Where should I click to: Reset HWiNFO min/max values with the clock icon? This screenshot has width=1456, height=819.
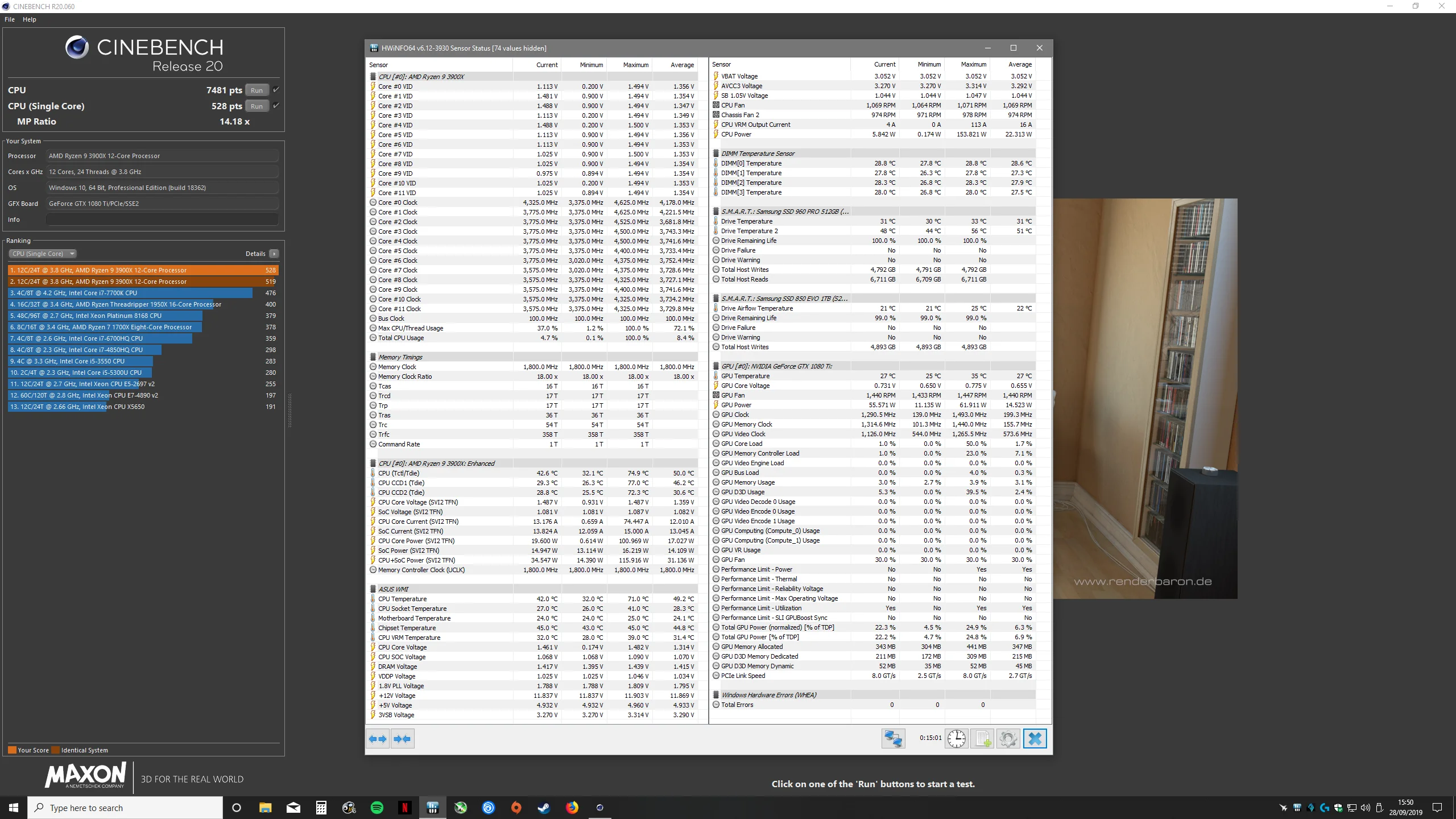pyautogui.click(x=957, y=739)
